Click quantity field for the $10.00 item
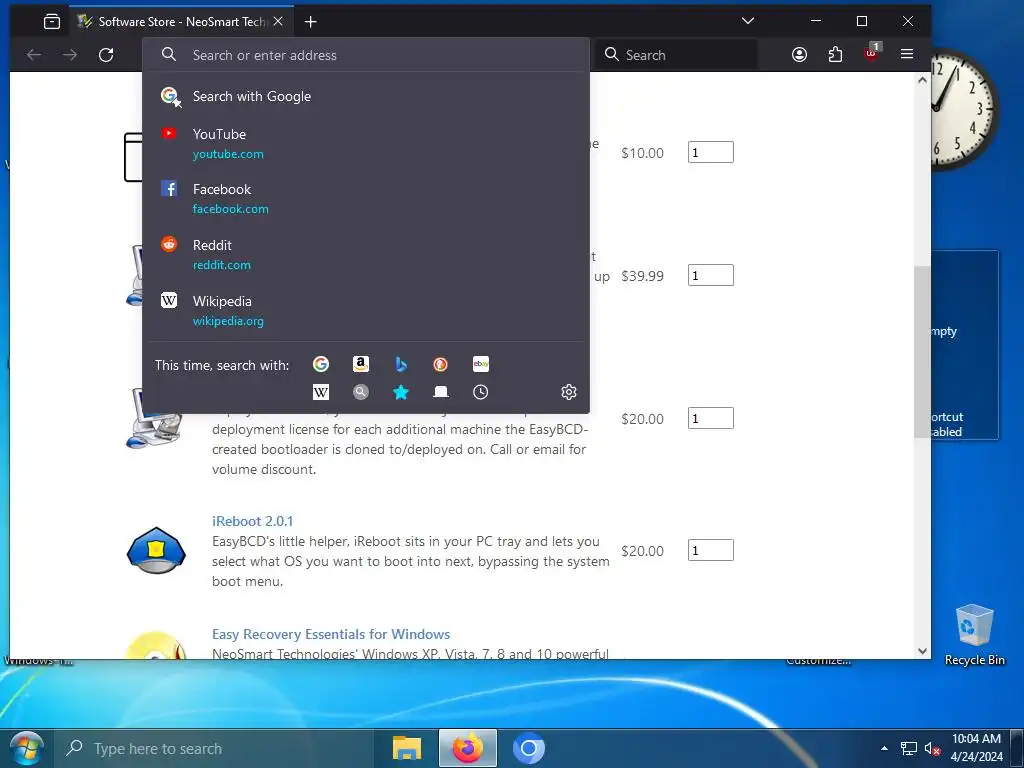 711,152
